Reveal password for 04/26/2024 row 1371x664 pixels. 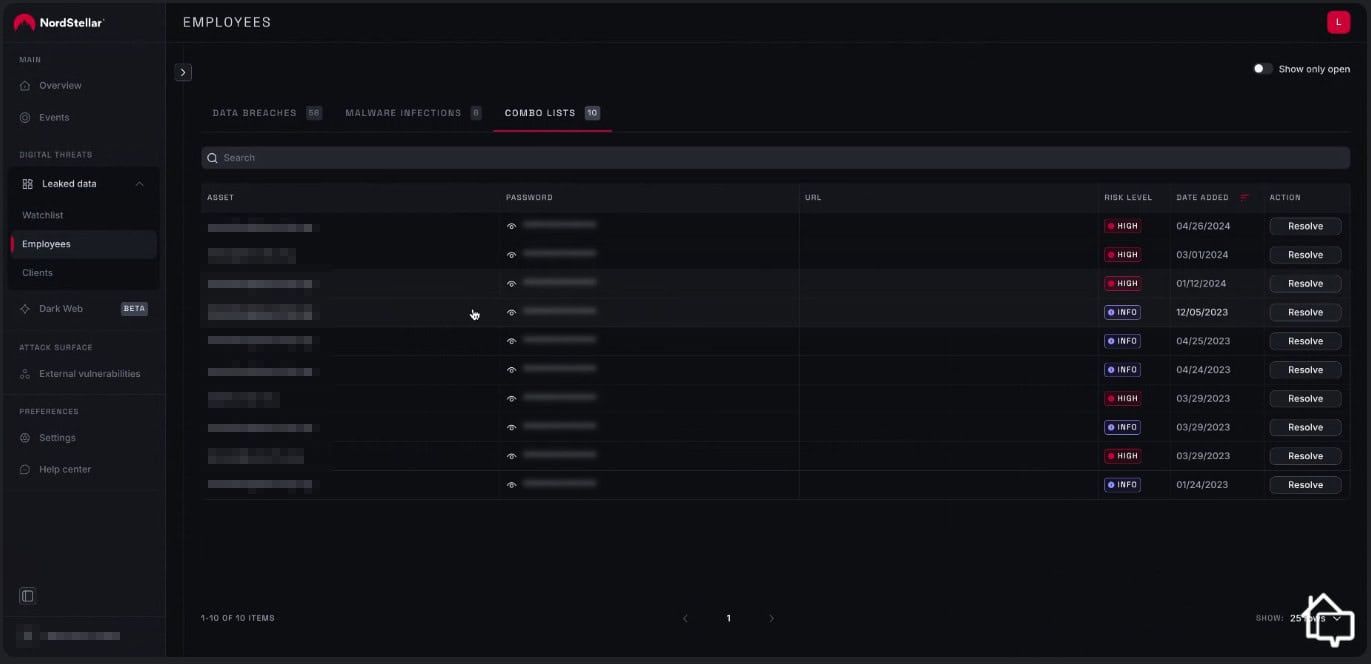point(511,226)
